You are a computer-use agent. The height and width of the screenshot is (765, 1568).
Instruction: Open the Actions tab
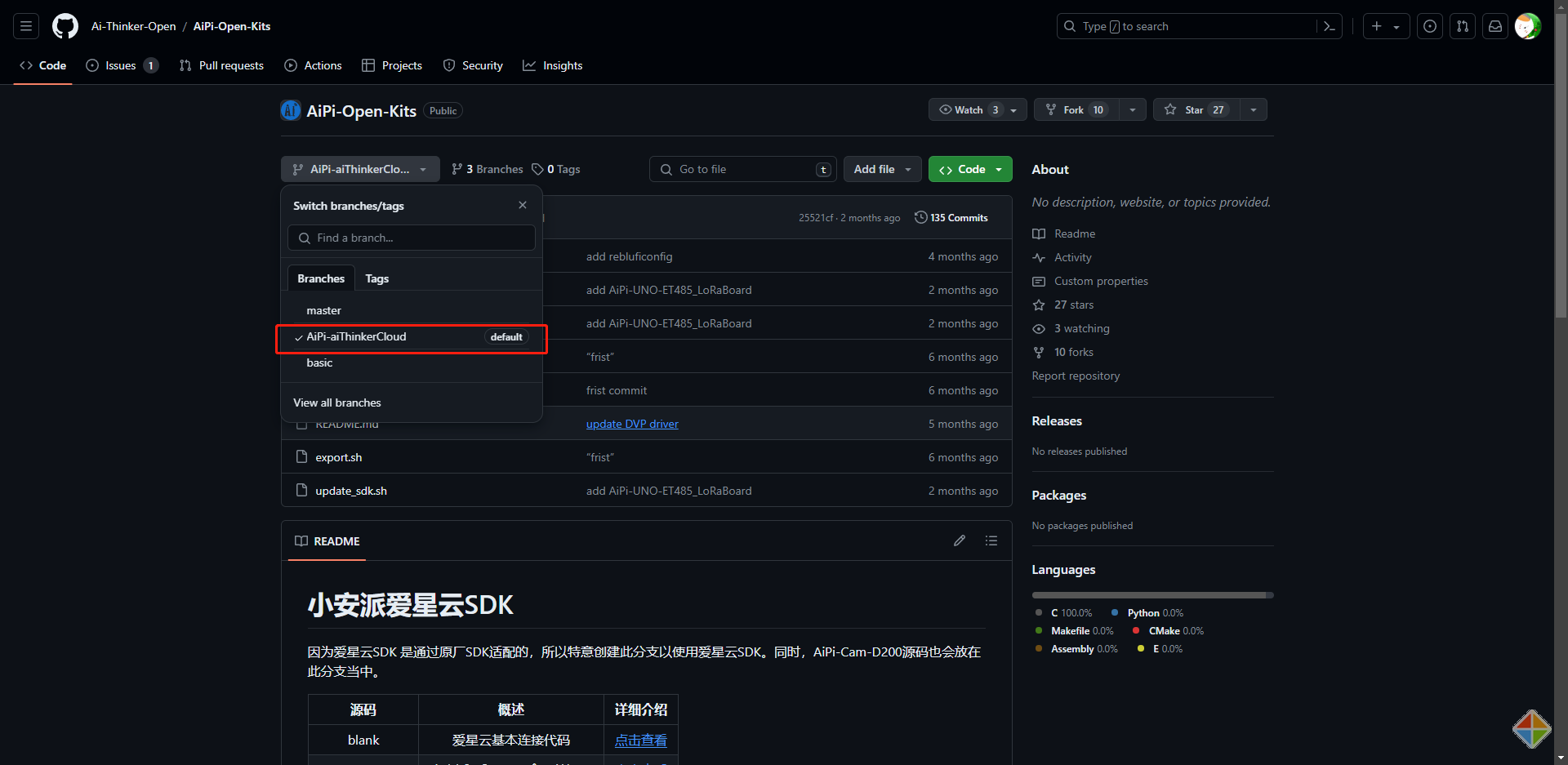[313, 65]
